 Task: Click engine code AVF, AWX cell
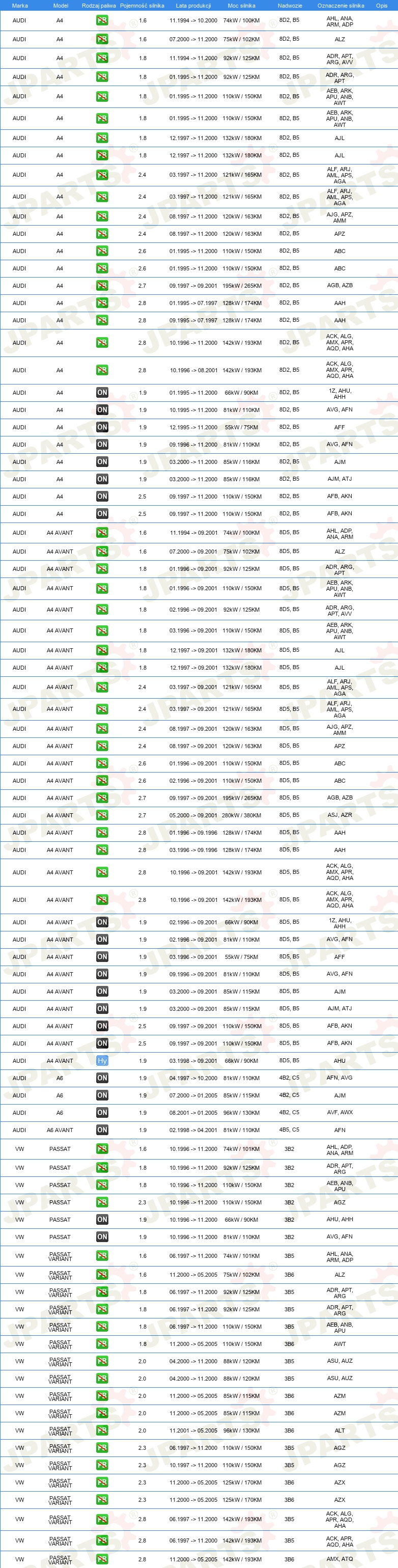[x=339, y=1113]
